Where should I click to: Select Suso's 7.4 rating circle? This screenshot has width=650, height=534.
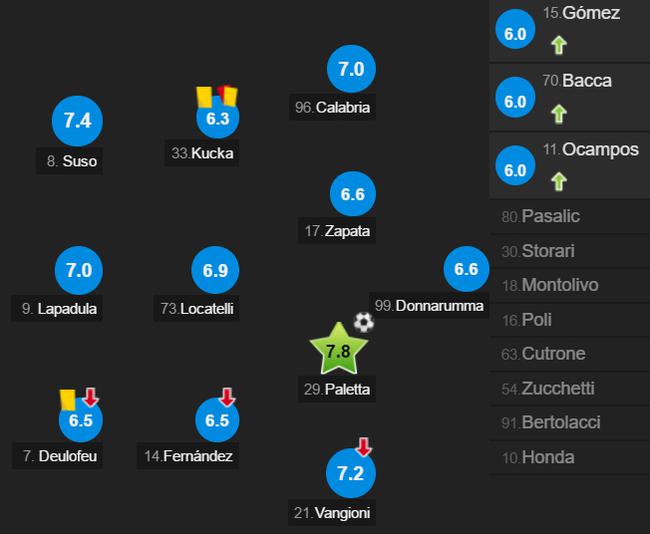point(77,121)
